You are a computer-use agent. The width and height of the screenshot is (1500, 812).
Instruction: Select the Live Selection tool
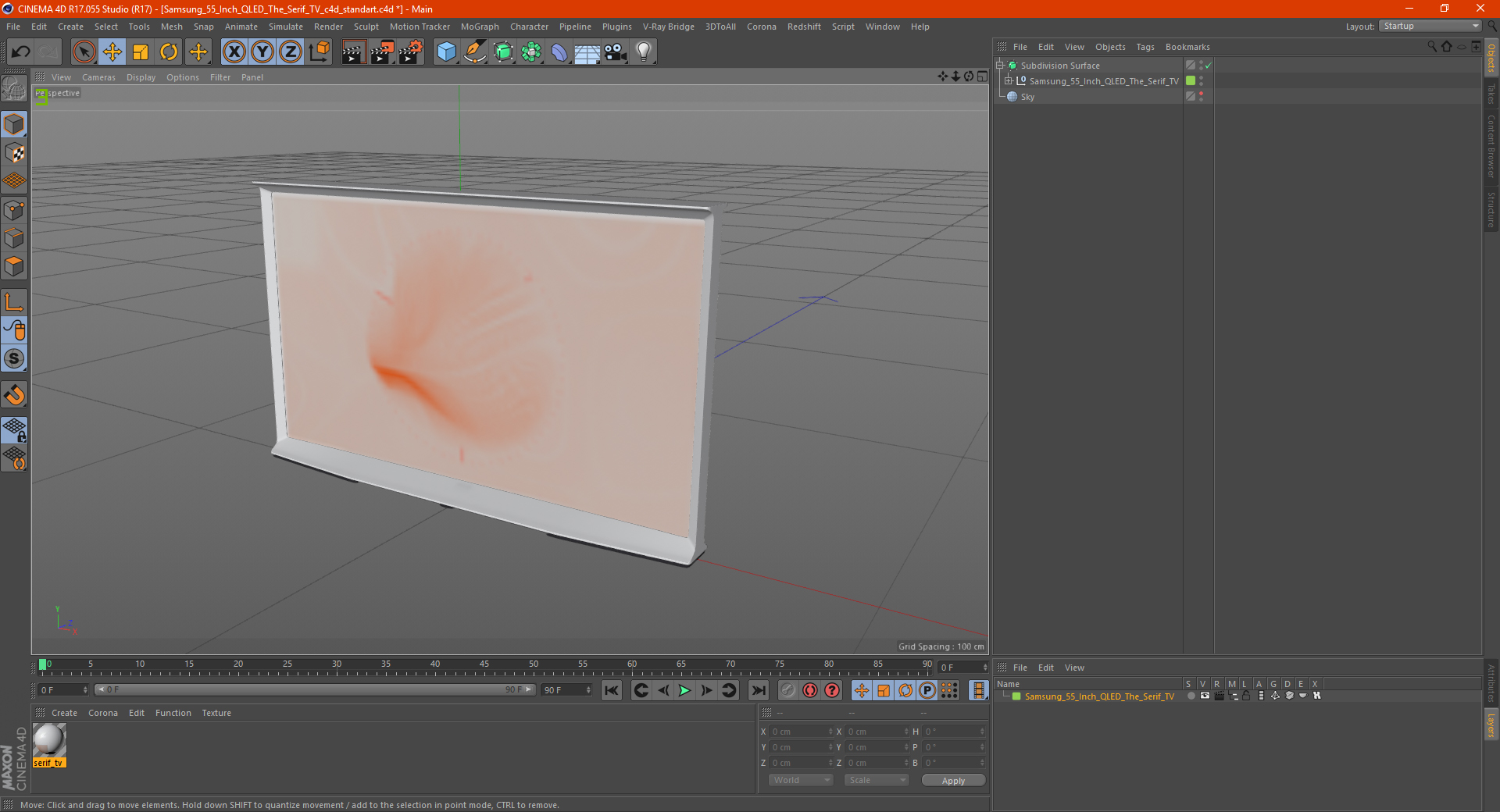coord(84,52)
